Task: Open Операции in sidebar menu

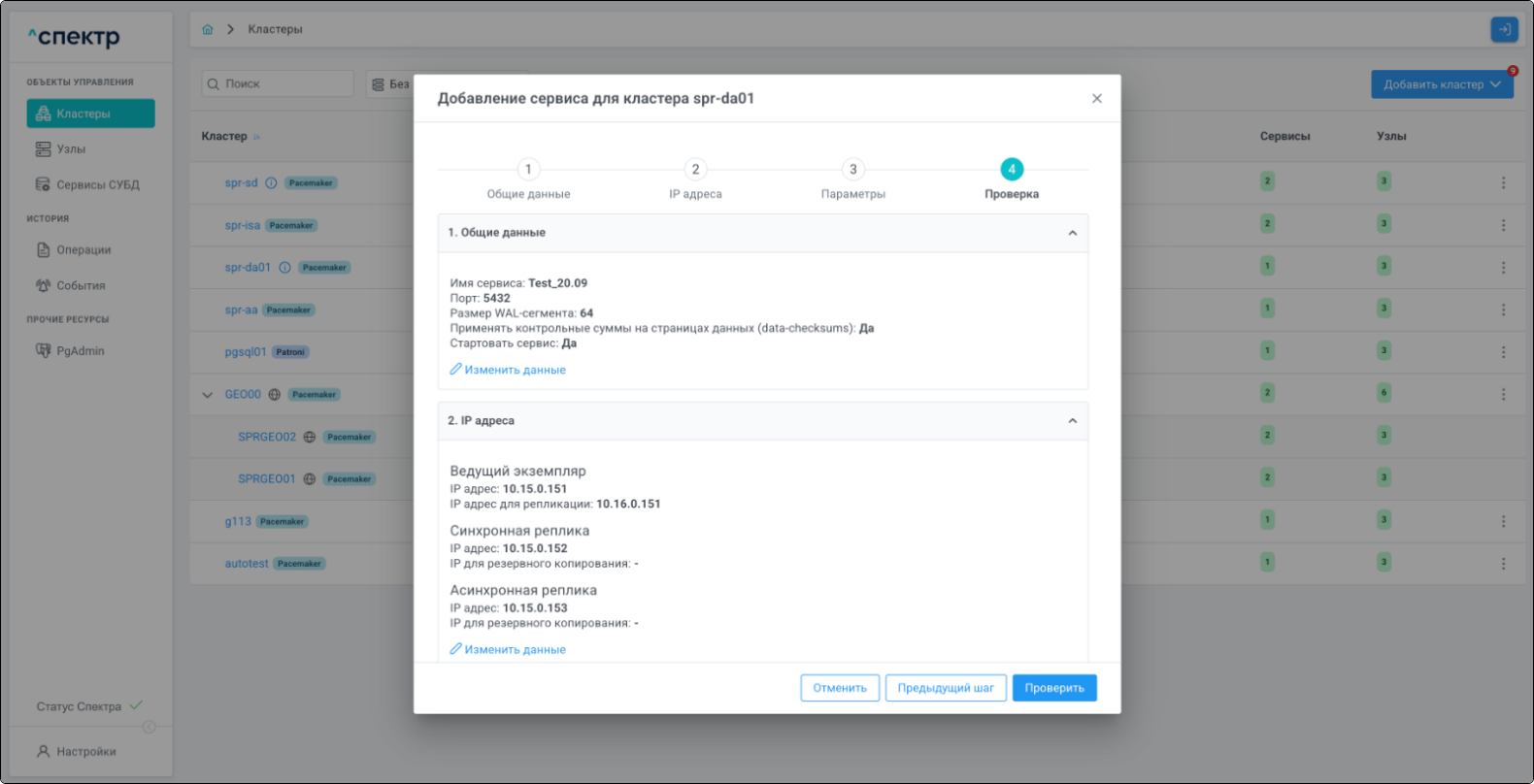Action: (83, 250)
